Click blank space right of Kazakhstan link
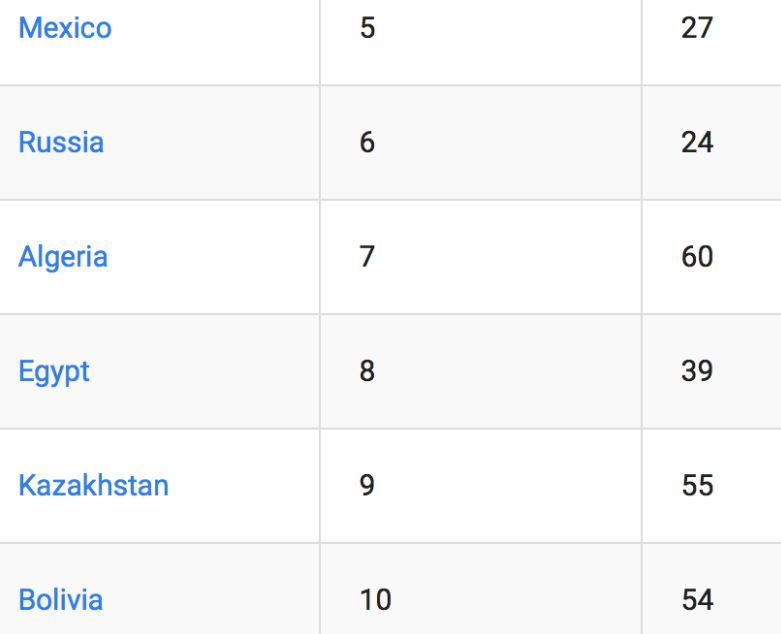 point(245,486)
